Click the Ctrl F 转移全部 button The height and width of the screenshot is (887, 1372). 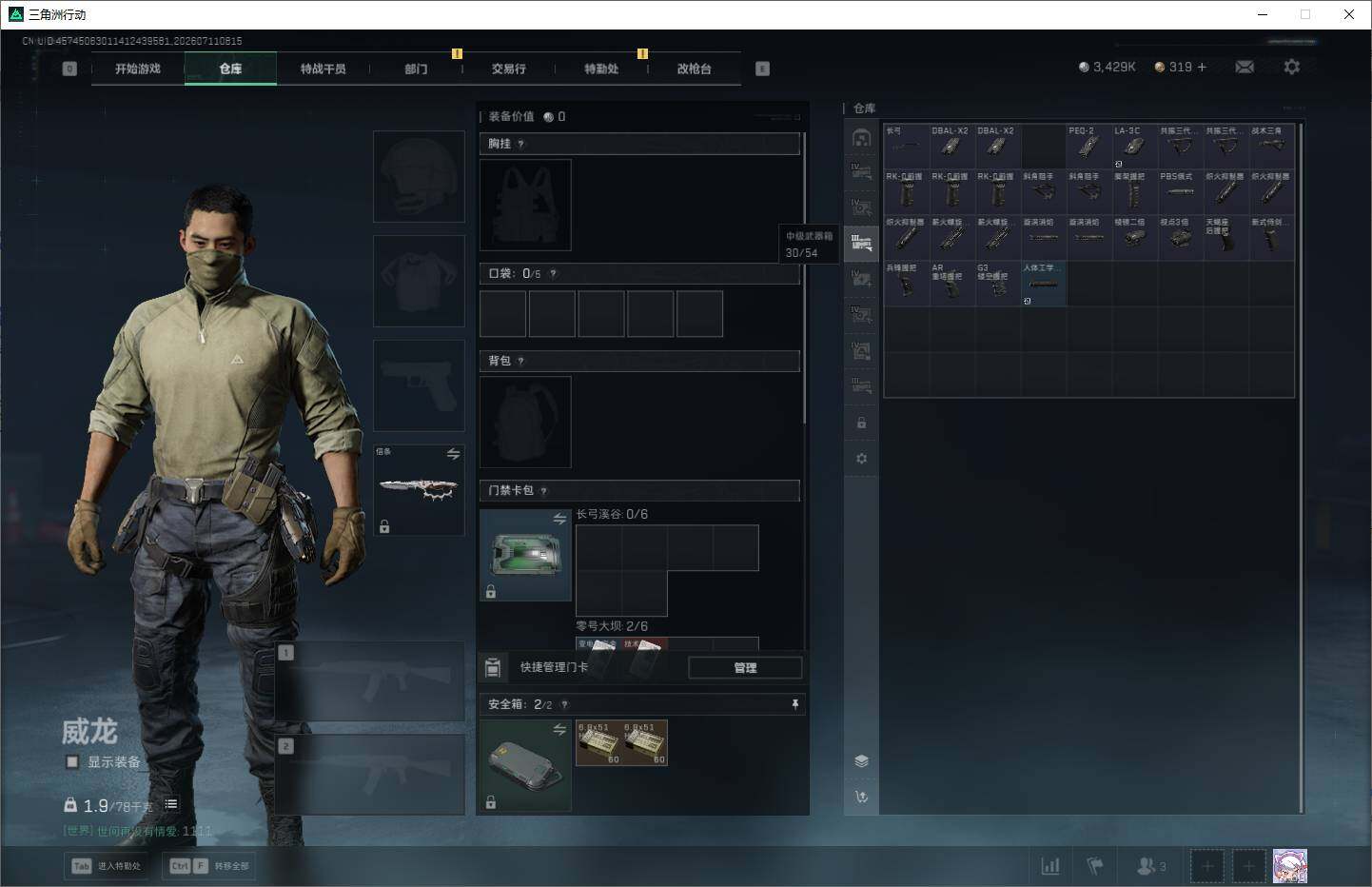pos(209,866)
